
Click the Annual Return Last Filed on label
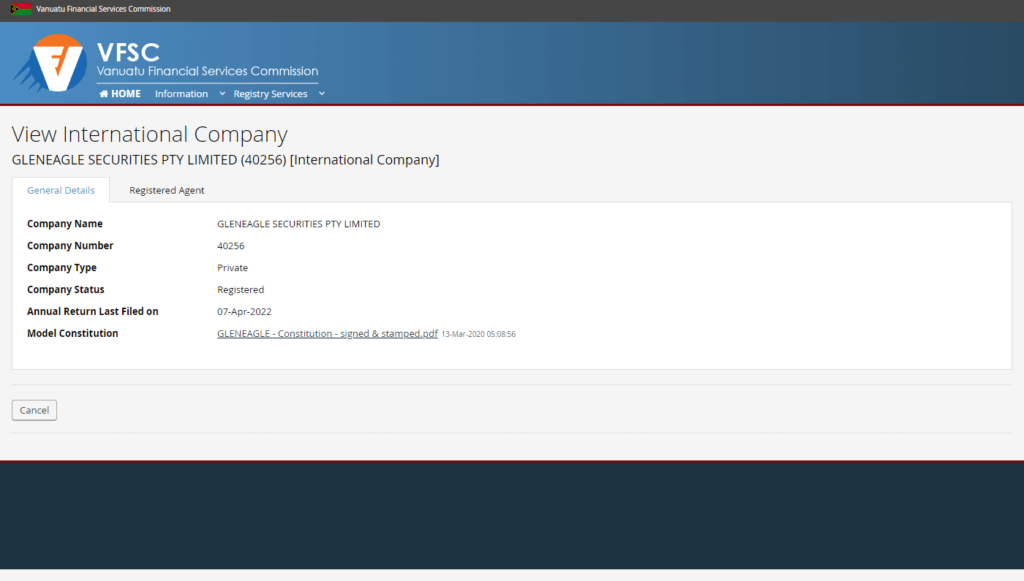pyautogui.click(x=93, y=312)
